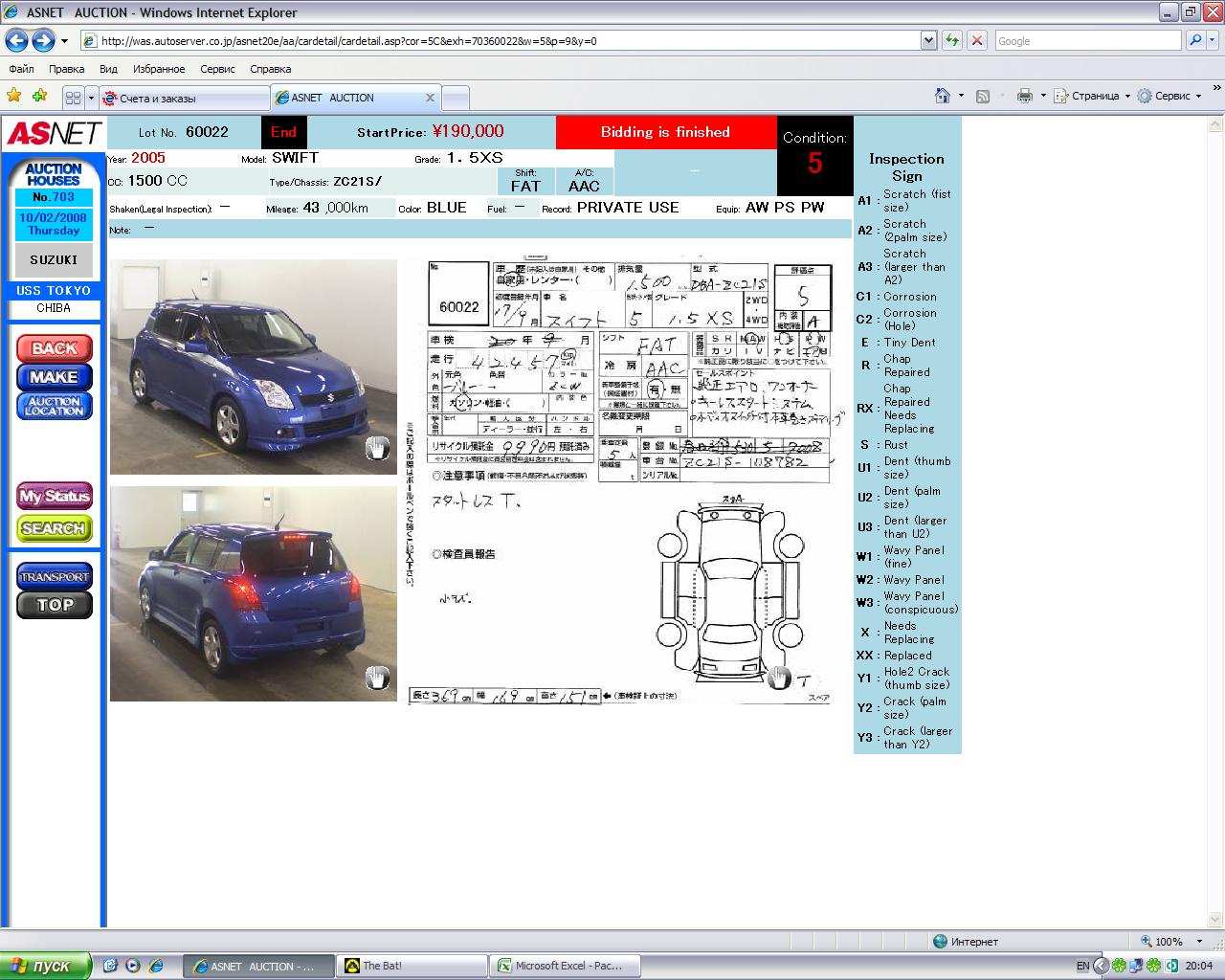Open the Файл menu
This screenshot has height=980, width=1225.
point(21,69)
